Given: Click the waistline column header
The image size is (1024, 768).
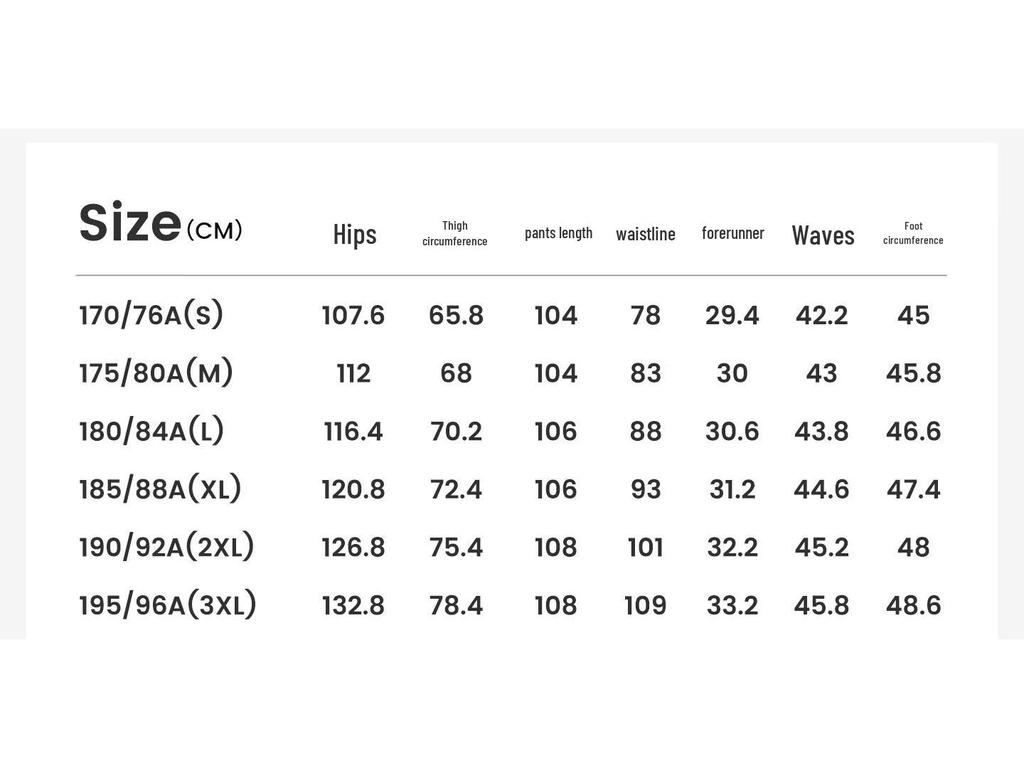Looking at the screenshot, I should point(645,234).
